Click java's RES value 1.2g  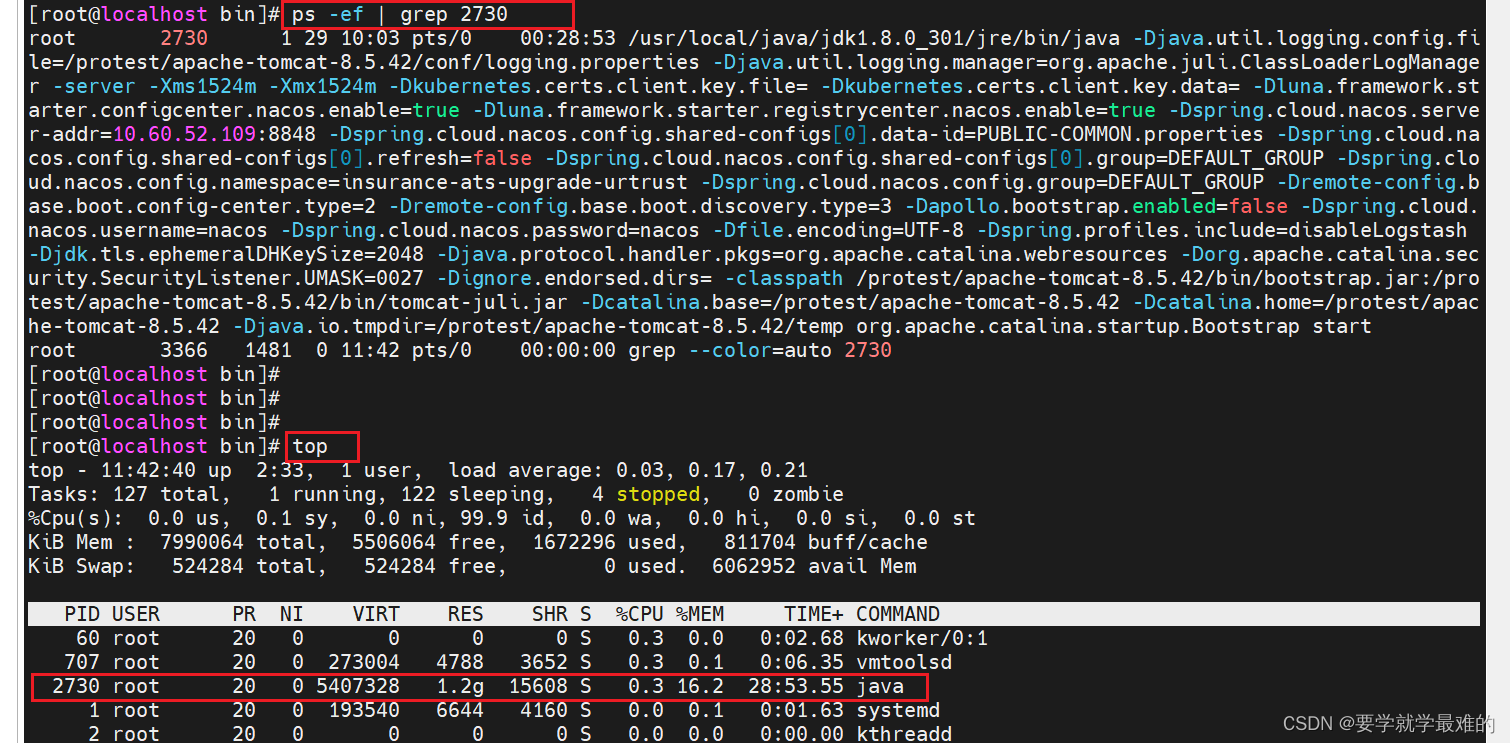[460, 687]
